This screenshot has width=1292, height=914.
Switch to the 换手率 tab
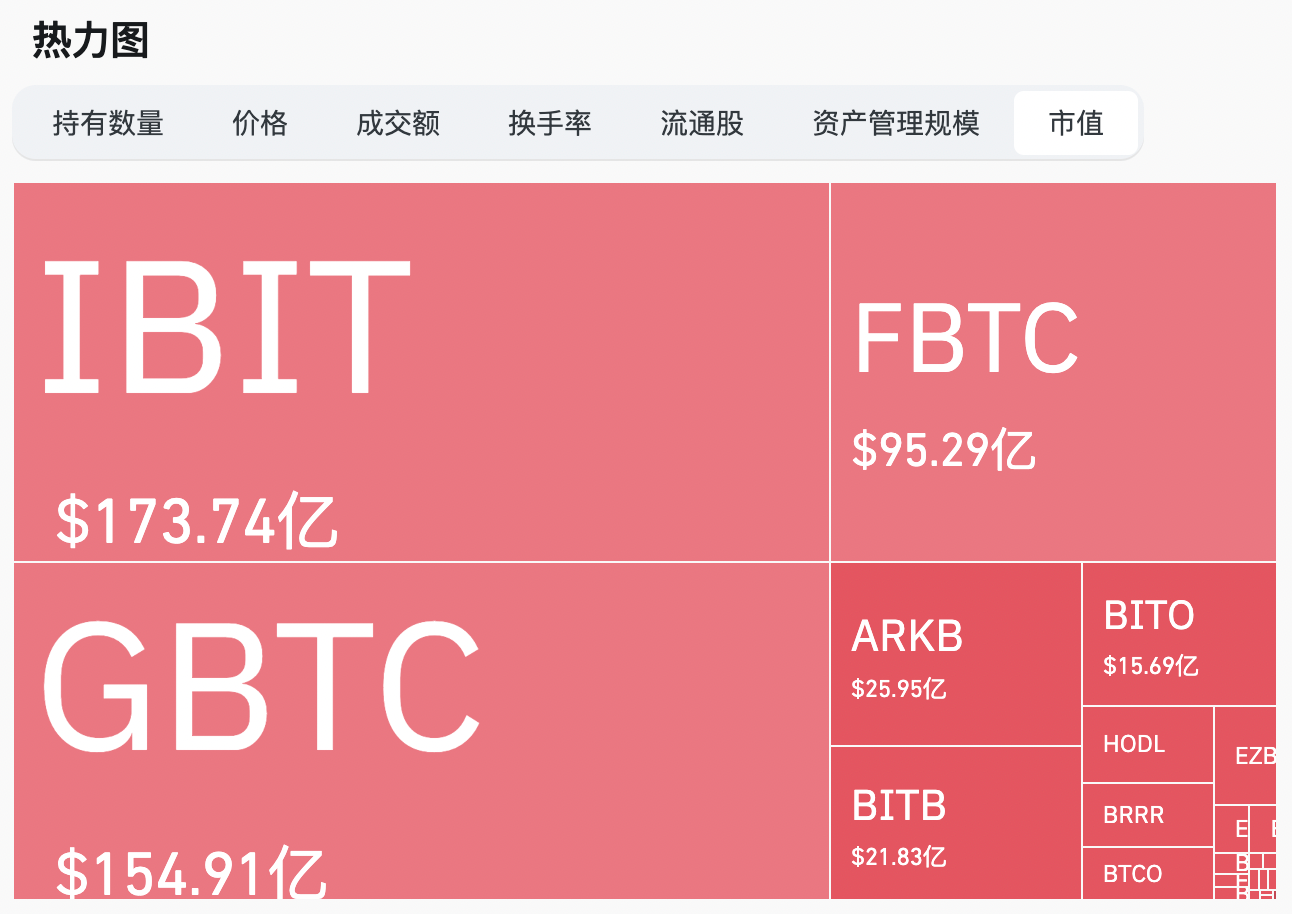[x=550, y=123]
